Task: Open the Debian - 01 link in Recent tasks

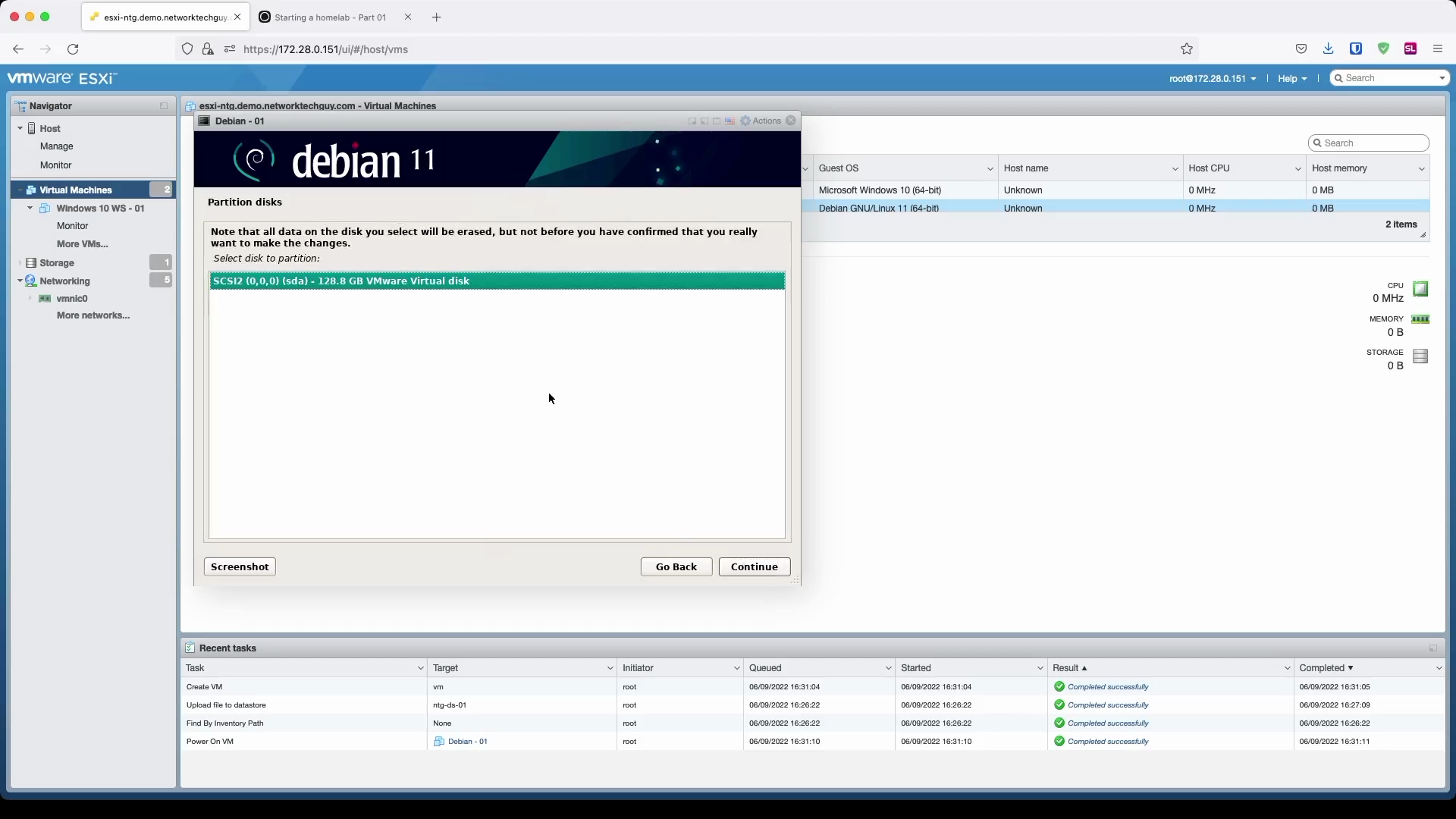Action: pos(468,742)
